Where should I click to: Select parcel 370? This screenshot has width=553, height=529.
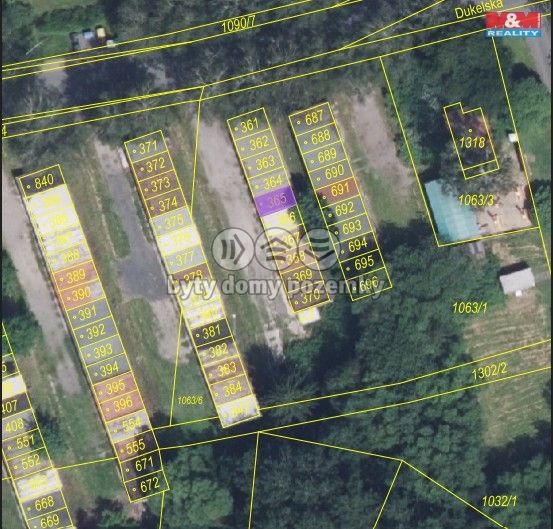pyautogui.click(x=309, y=296)
